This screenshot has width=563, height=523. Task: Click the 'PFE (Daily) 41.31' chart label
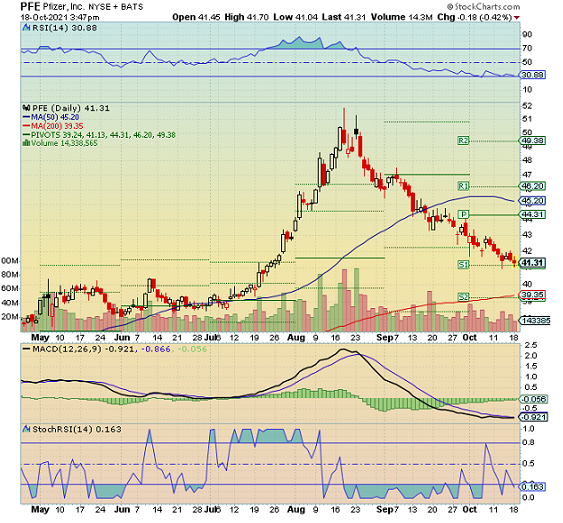click(71, 108)
